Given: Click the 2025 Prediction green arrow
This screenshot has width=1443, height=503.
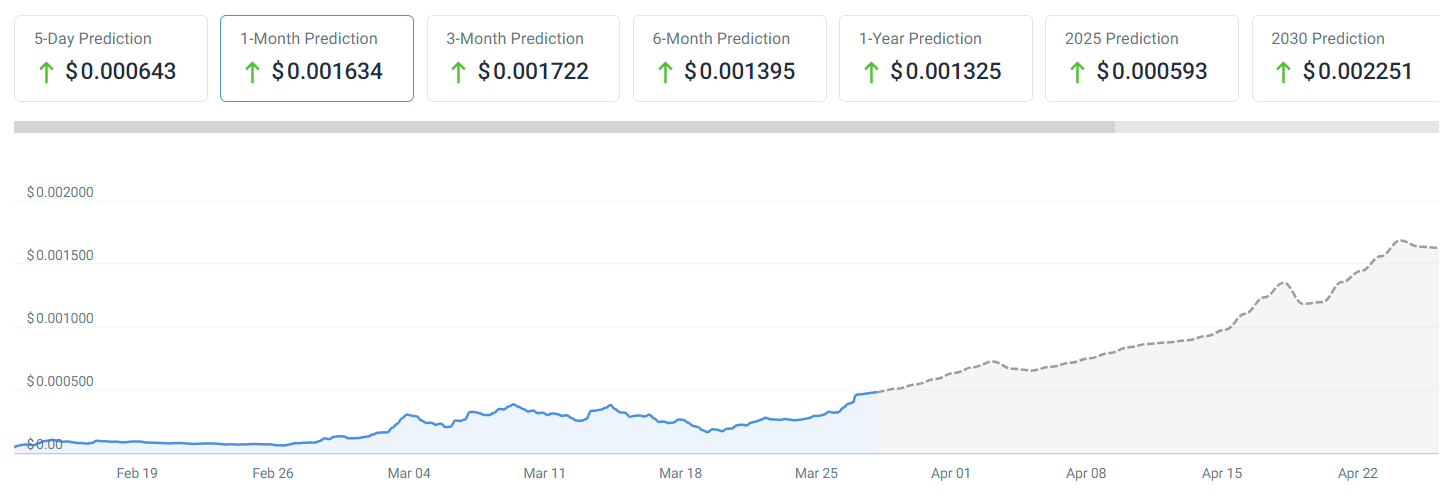Looking at the screenshot, I should pos(1077,72).
